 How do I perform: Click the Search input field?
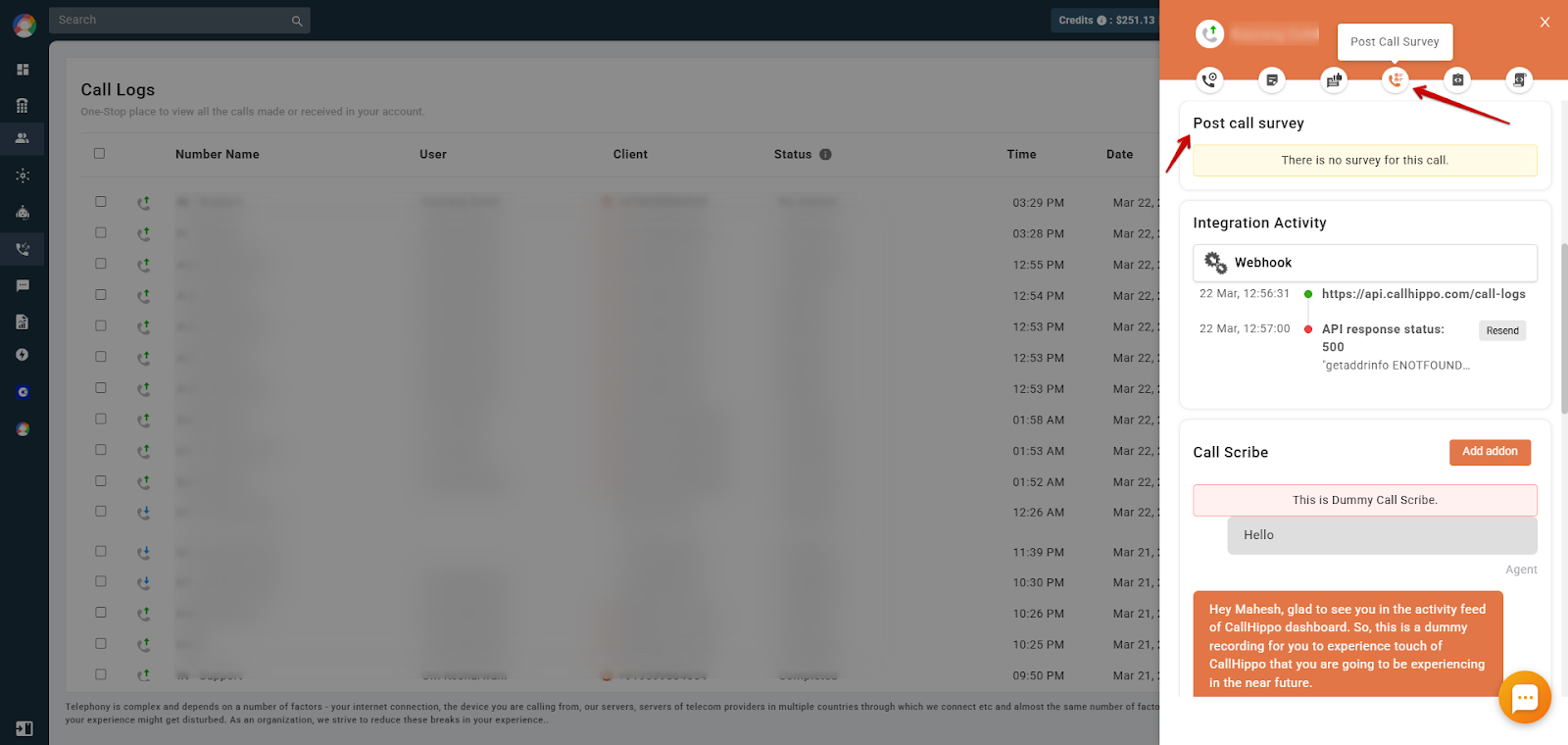pos(179,20)
